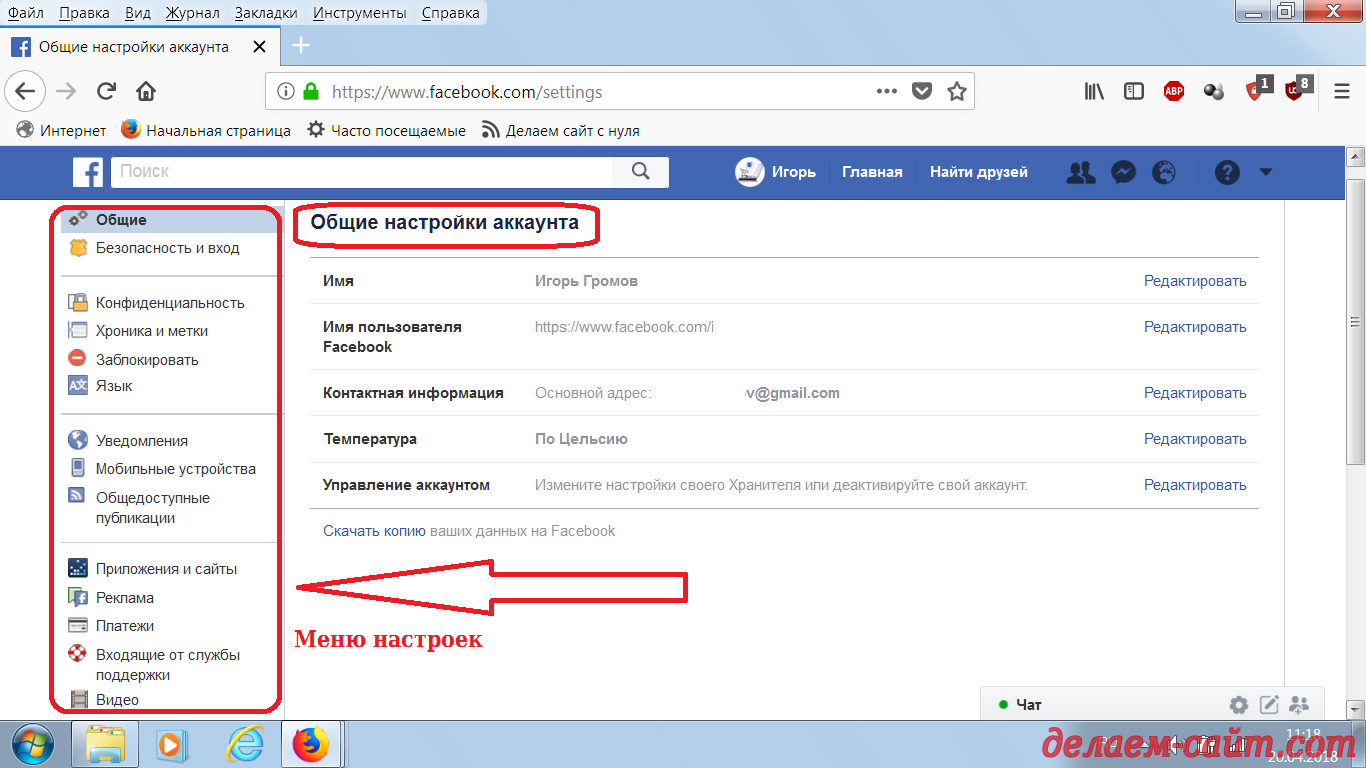This screenshot has width=1366, height=768.
Task: Click the search magnifier button on Facebook
Action: [641, 172]
